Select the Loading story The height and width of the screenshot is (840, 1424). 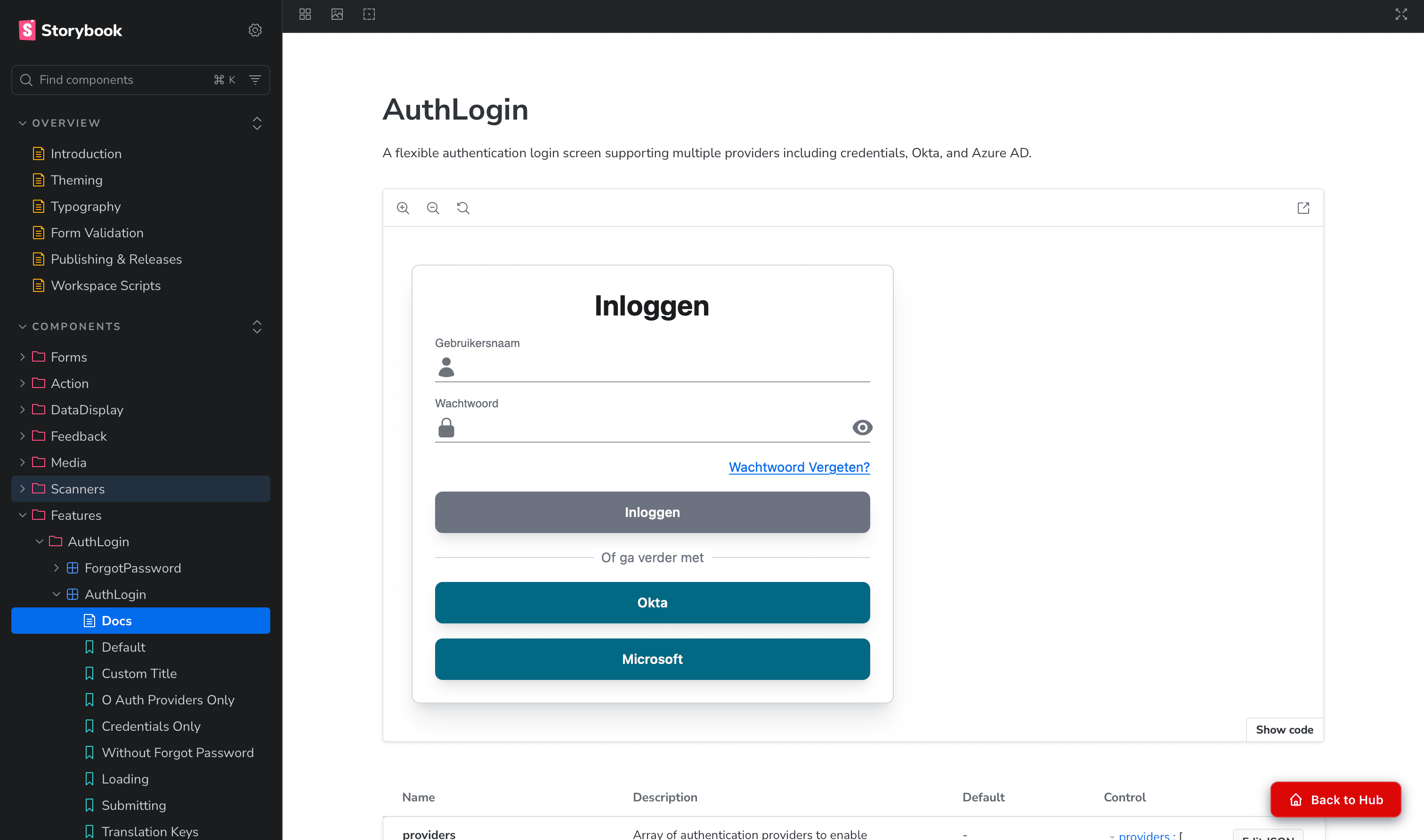coord(140,779)
